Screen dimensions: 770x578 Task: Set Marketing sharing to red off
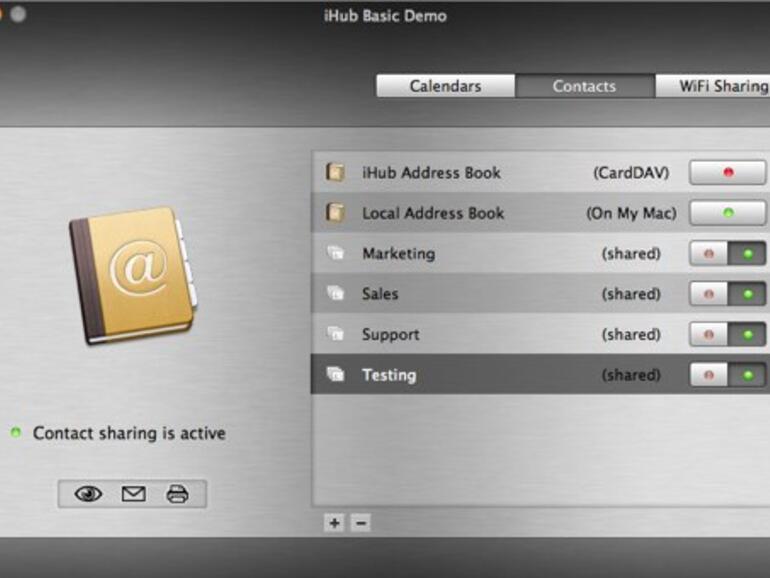(709, 253)
